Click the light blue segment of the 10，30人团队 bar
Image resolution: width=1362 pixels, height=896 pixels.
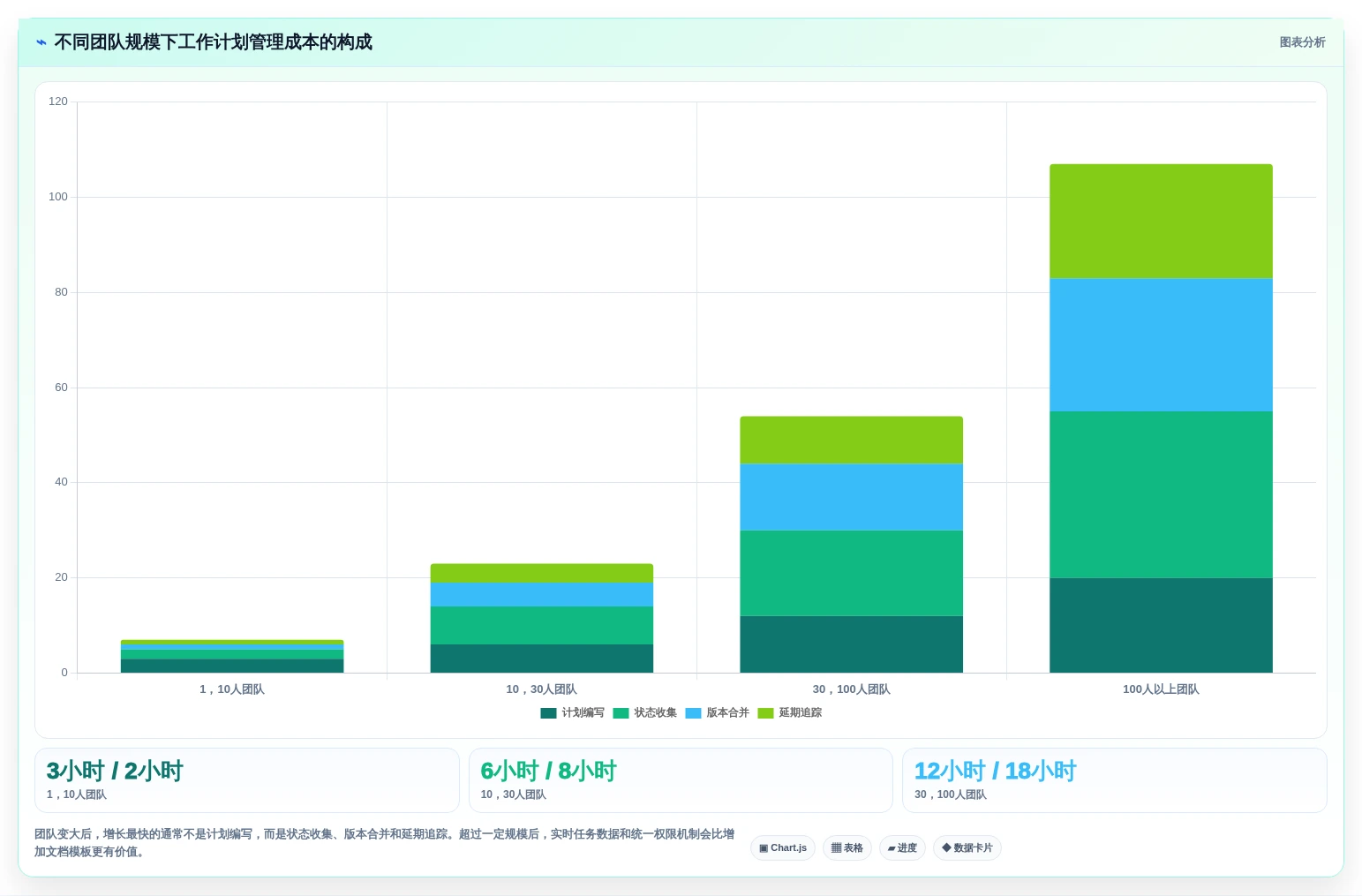(541, 594)
